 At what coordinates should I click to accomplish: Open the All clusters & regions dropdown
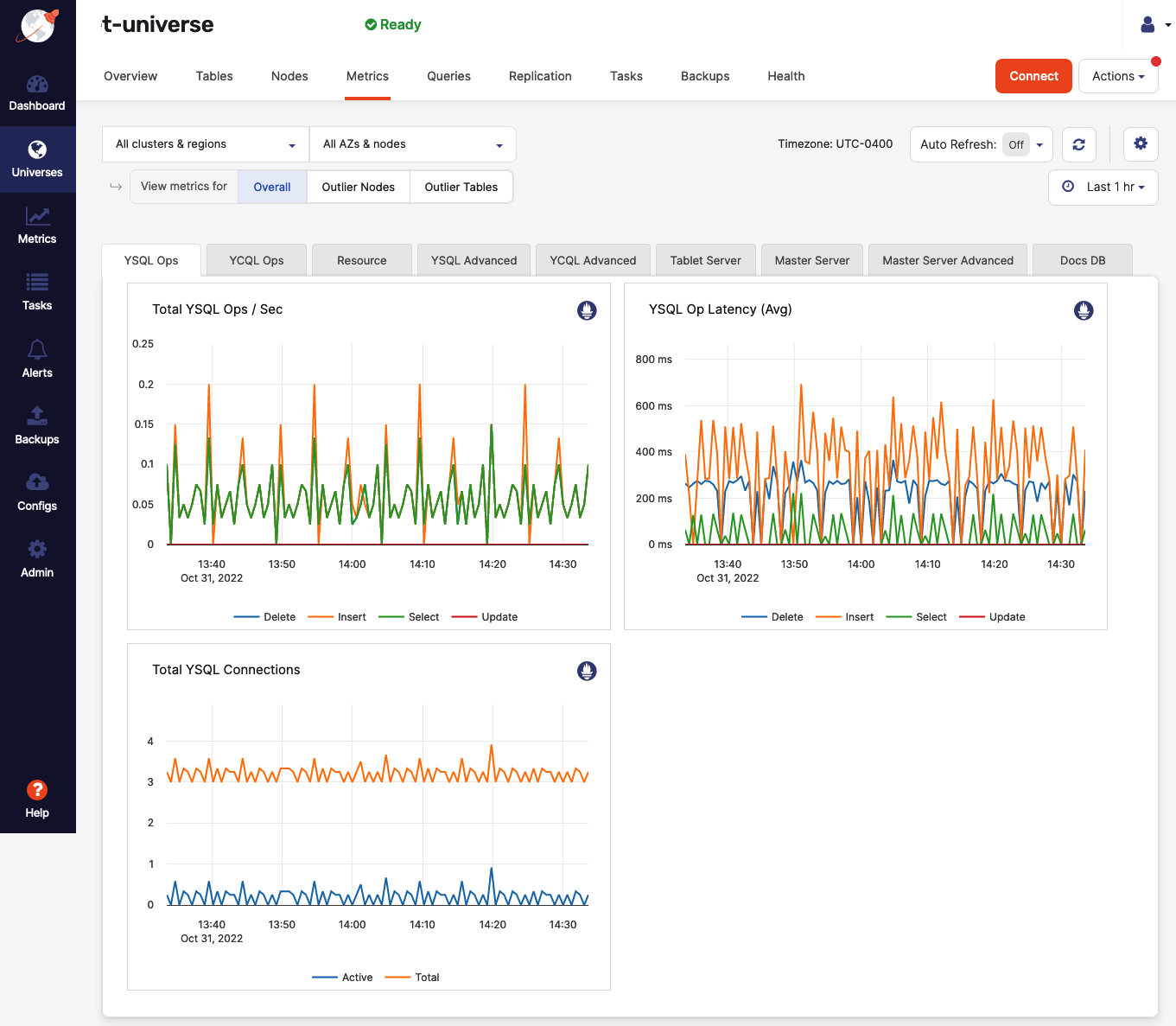204,143
